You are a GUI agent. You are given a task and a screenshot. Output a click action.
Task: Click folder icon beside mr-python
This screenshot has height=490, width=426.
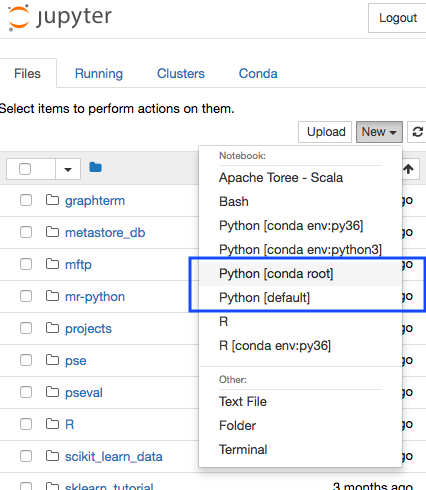(52, 296)
